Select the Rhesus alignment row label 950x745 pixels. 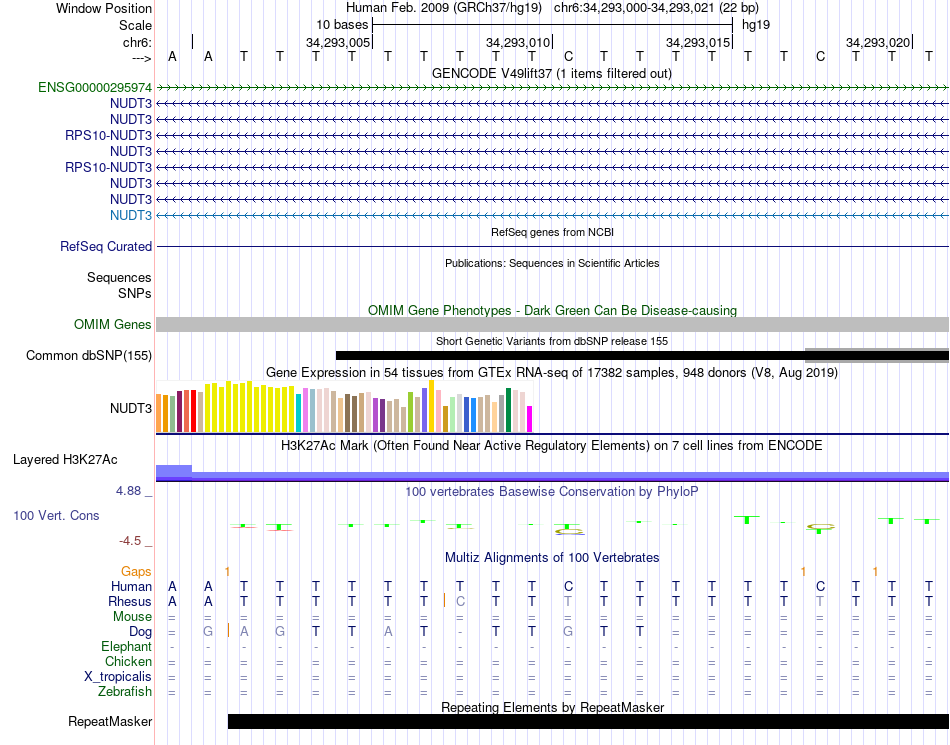pyautogui.click(x=130, y=601)
